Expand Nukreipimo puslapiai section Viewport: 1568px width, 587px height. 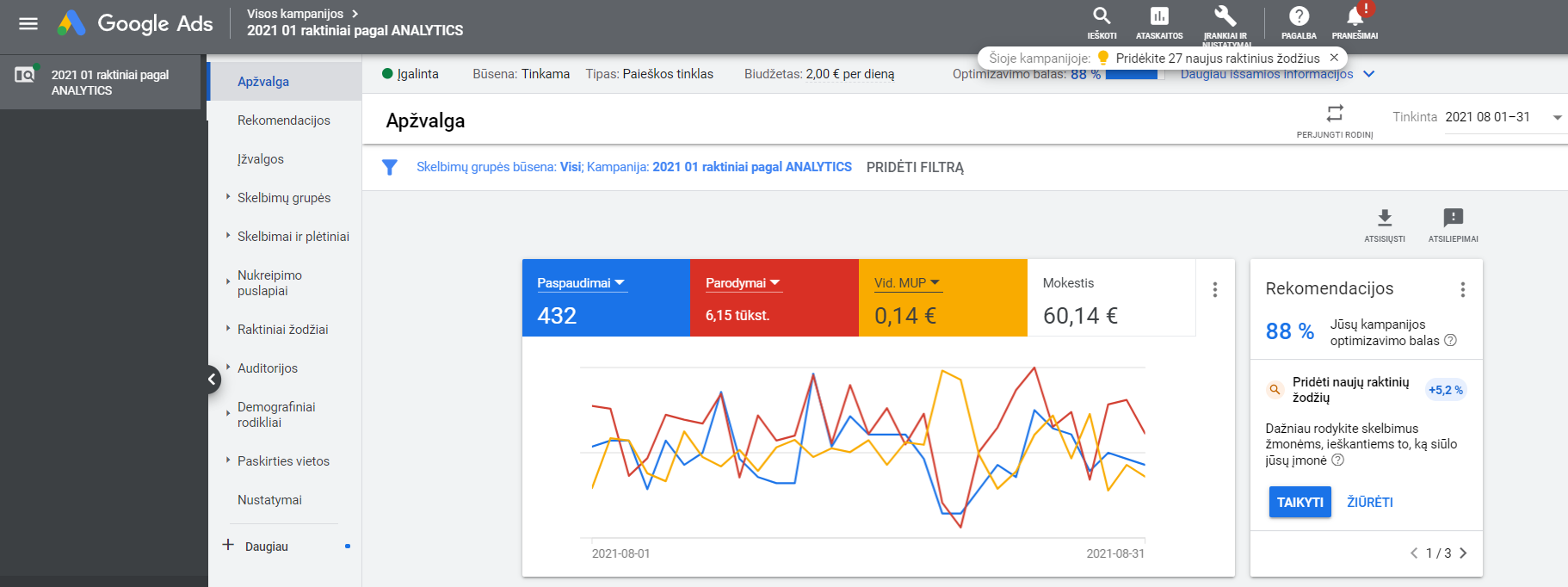point(228,281)
